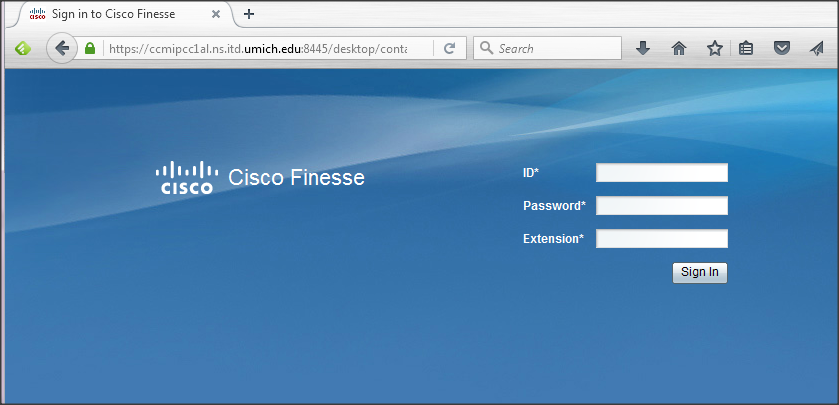Reload the page with refresh icon
This screenshot has width=839, height=405.
pyautogui.click(x=449, y=48)
